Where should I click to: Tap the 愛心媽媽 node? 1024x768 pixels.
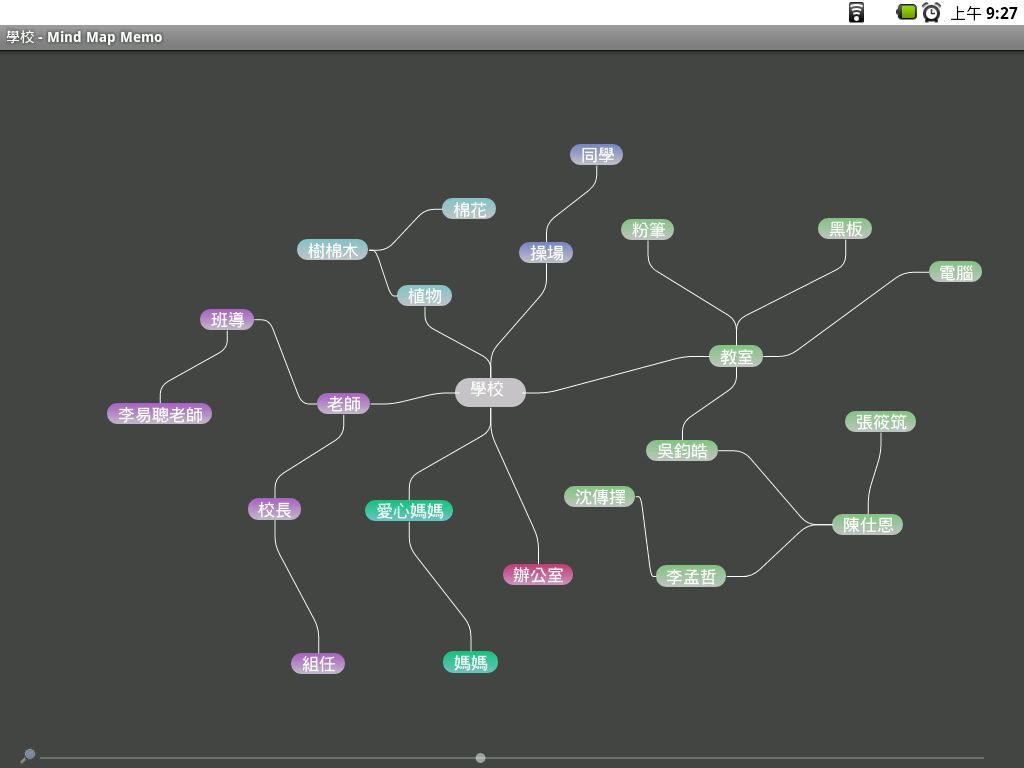click(x=409, y=511)
